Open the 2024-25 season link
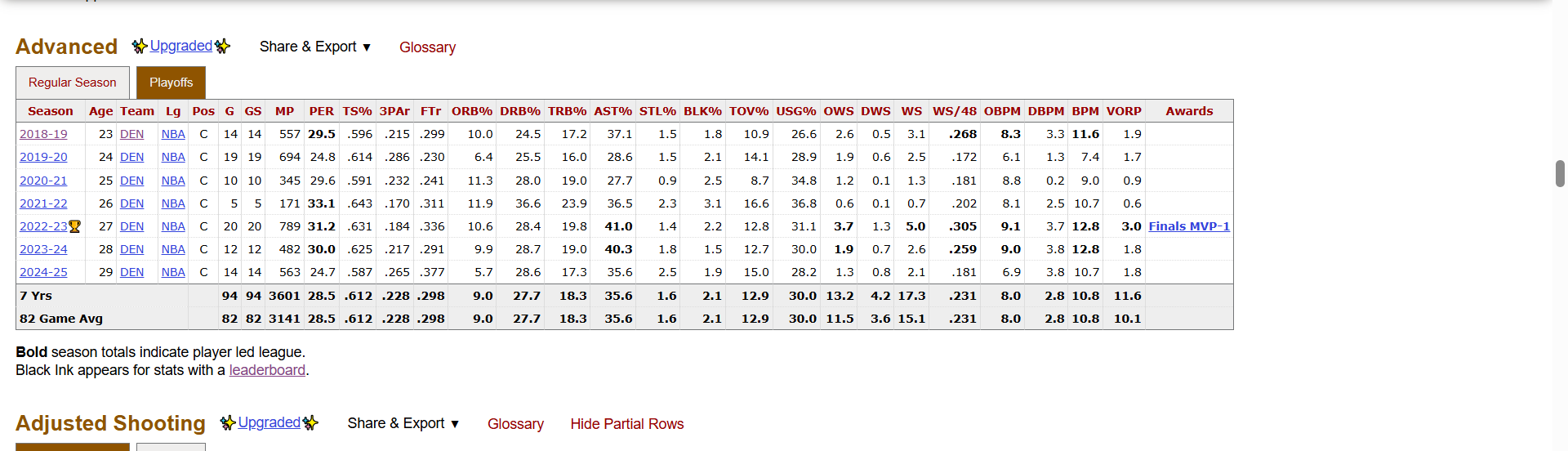The height and width of the screenshot is (451, 1568). tap(43, 272)
